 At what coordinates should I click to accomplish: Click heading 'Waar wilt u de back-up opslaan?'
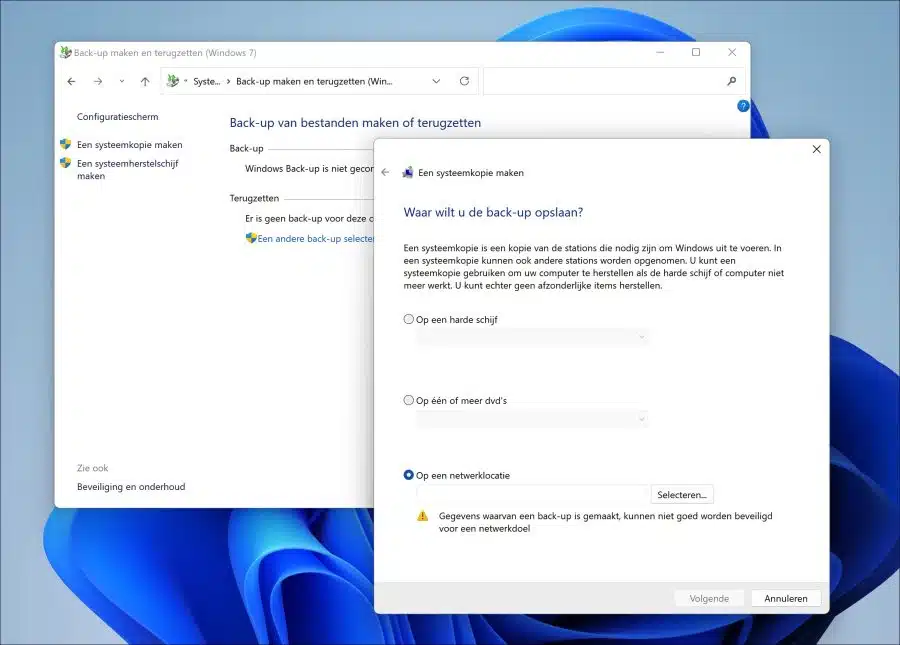tap(493, 212)
